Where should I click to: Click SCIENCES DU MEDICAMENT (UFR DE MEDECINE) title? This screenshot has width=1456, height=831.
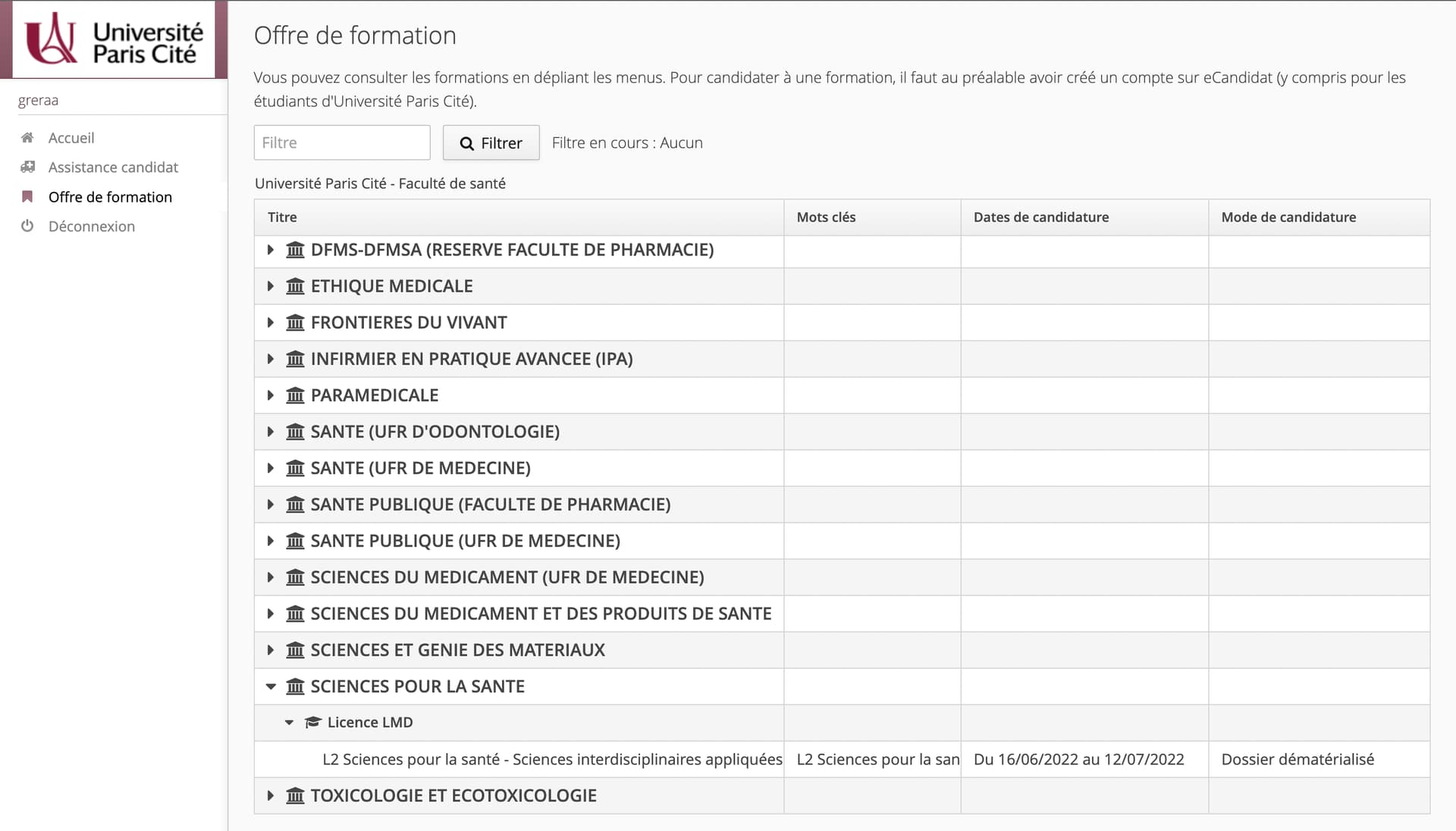point(507,577)
